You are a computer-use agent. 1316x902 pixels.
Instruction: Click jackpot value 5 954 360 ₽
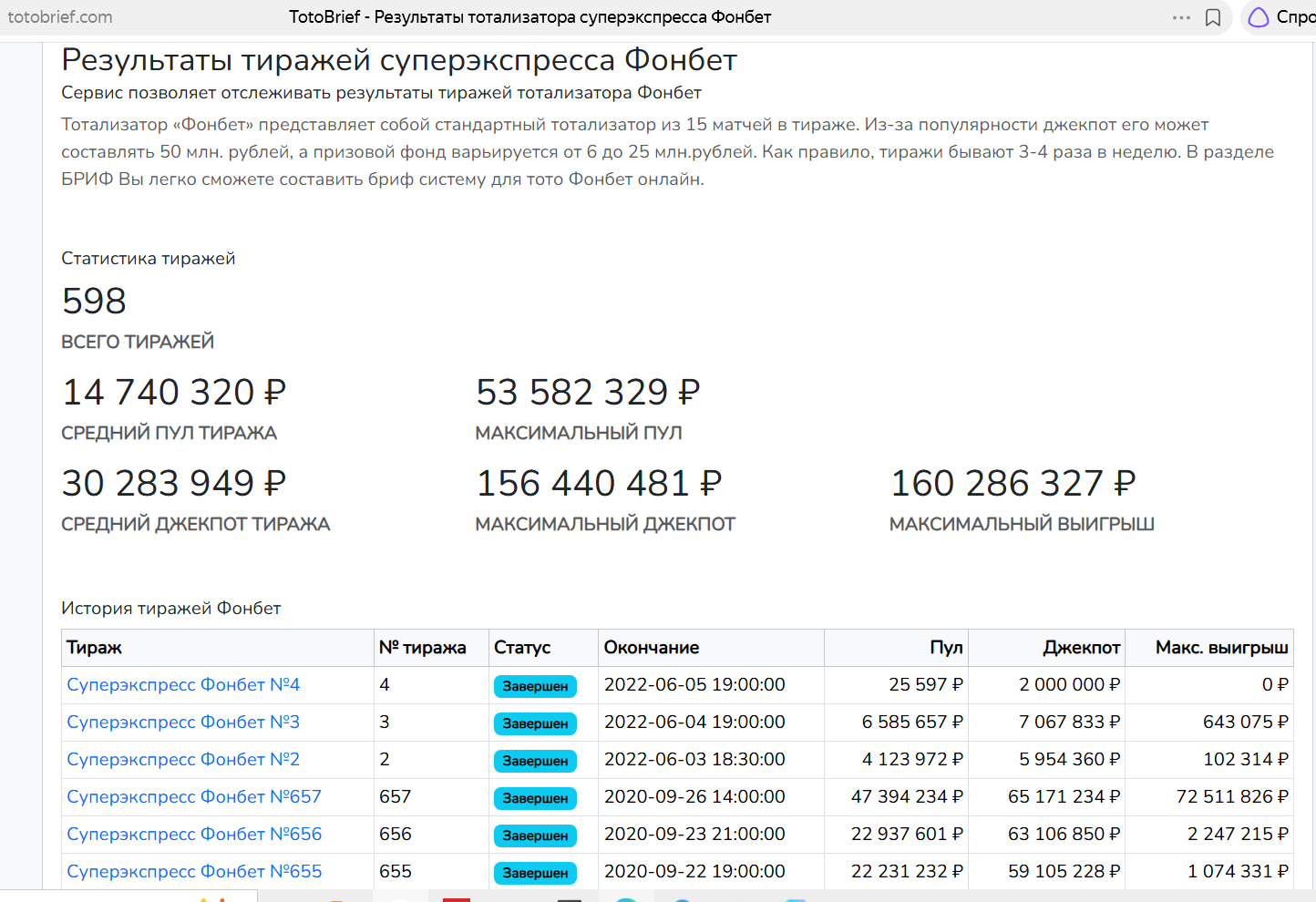click(x=1070, y=759)
